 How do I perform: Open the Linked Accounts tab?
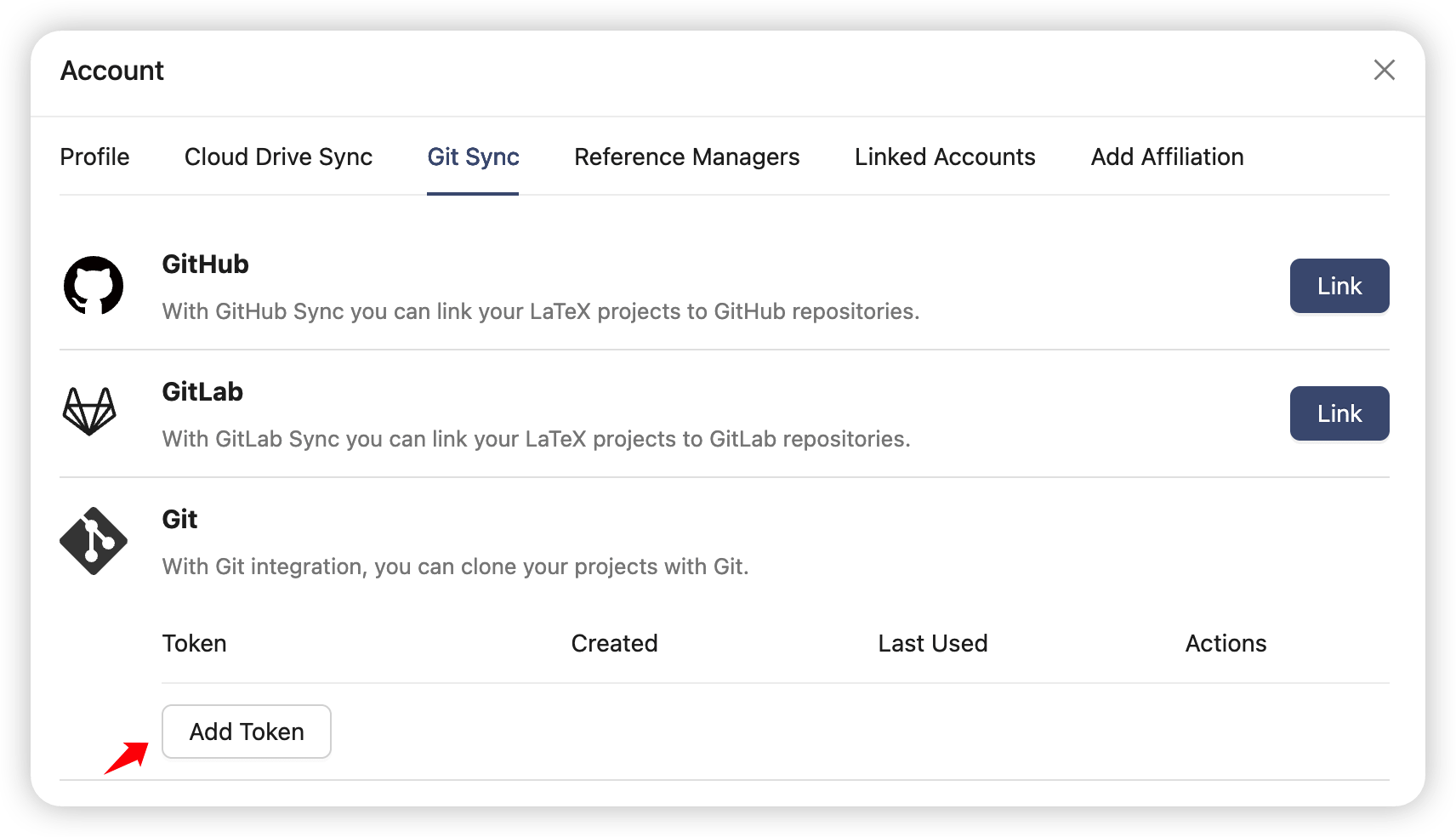[x=945, y=157]
